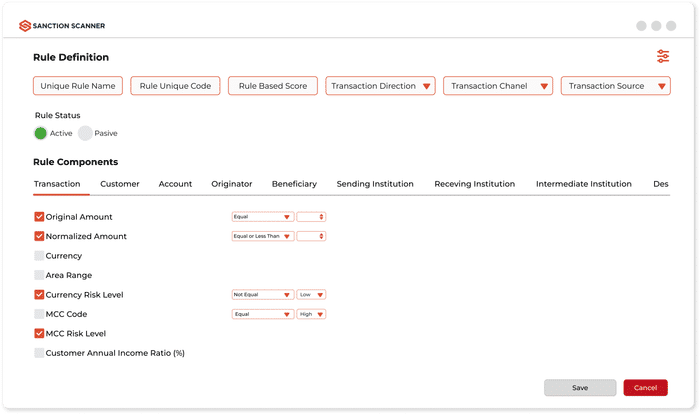700x414 pixels.
Task: Open the Low risk value dropdown
Action: pos(311,294)
